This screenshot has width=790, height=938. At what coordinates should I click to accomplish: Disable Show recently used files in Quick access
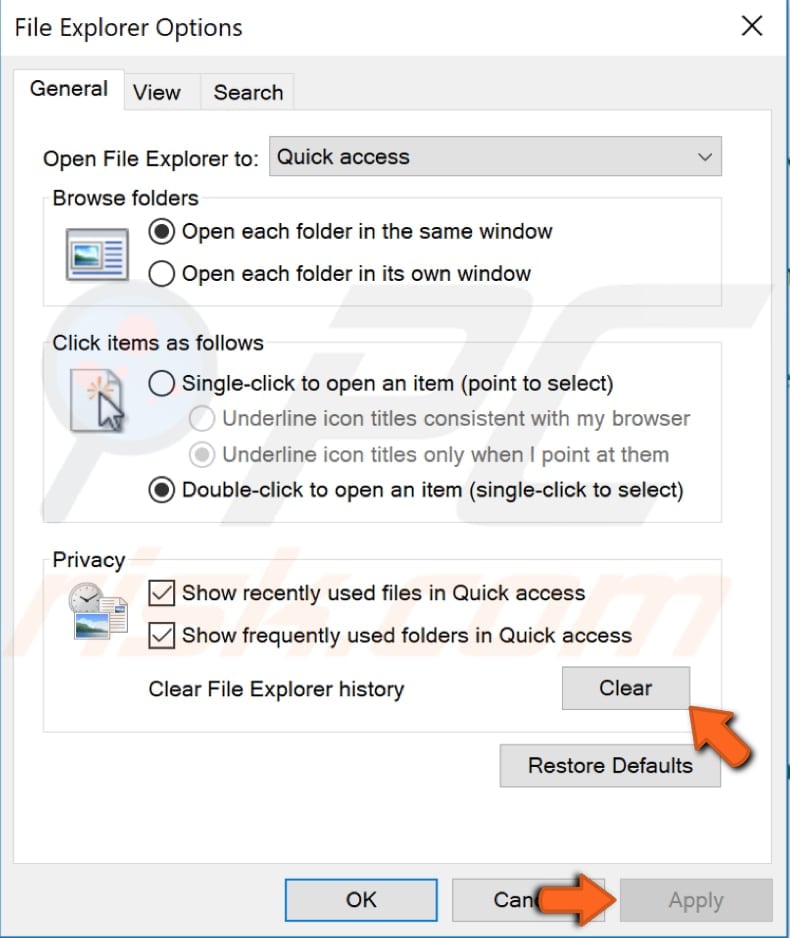[159, 593]
